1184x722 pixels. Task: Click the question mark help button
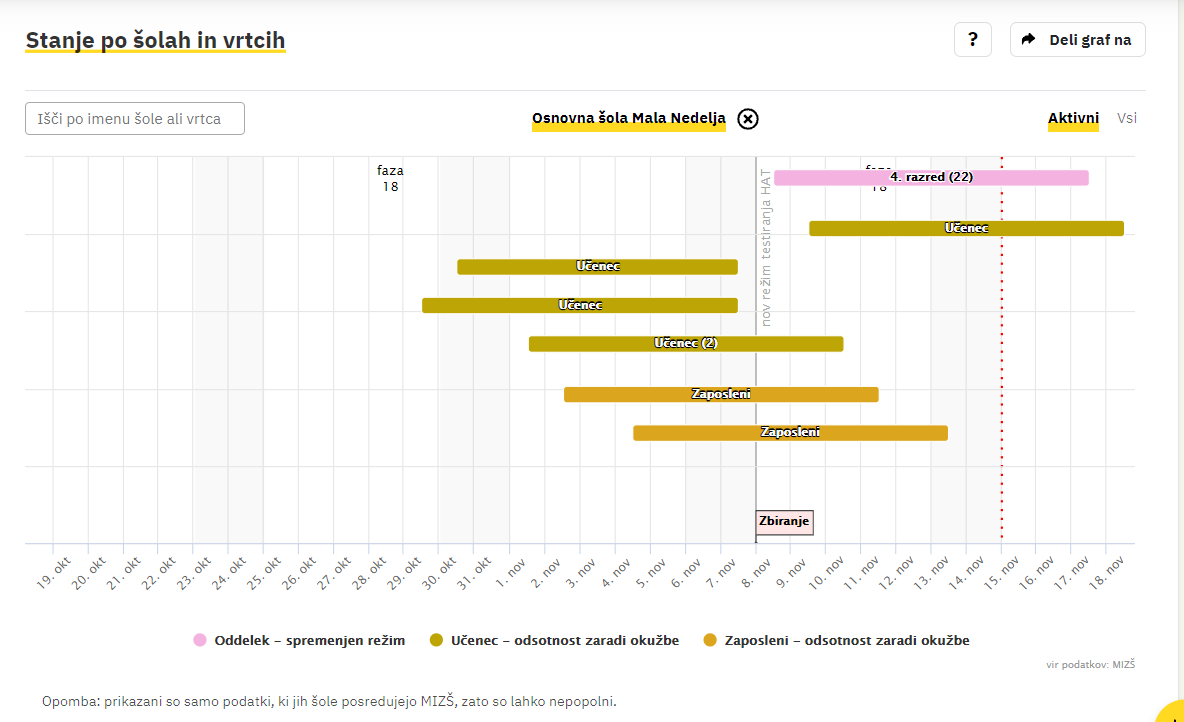973,40
